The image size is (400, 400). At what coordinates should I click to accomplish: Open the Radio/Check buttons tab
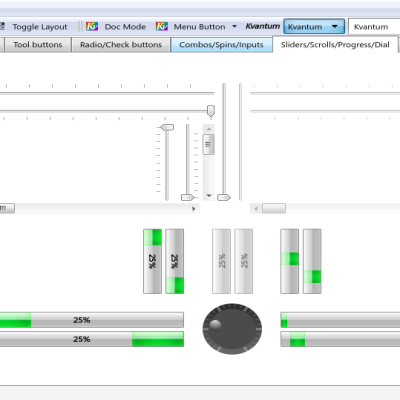point(121,45)
